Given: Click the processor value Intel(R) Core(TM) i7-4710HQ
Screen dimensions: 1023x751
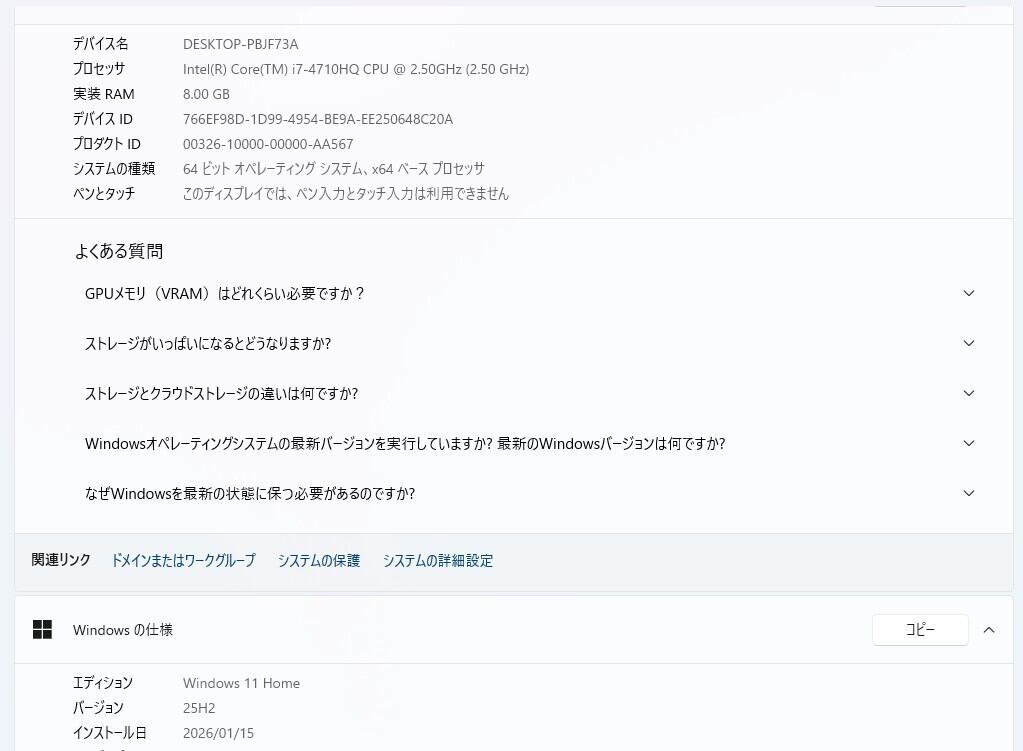Looking at the screenshot, I should click(x=356, y=69).
